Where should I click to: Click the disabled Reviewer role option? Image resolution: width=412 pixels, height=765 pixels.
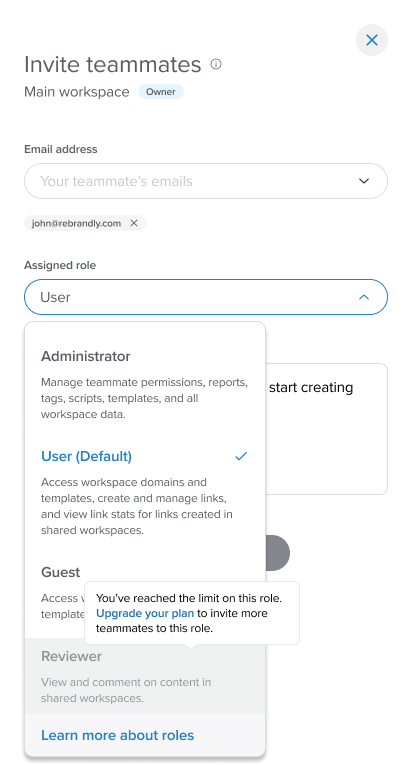pyautogui.click(x=145, y=676)
